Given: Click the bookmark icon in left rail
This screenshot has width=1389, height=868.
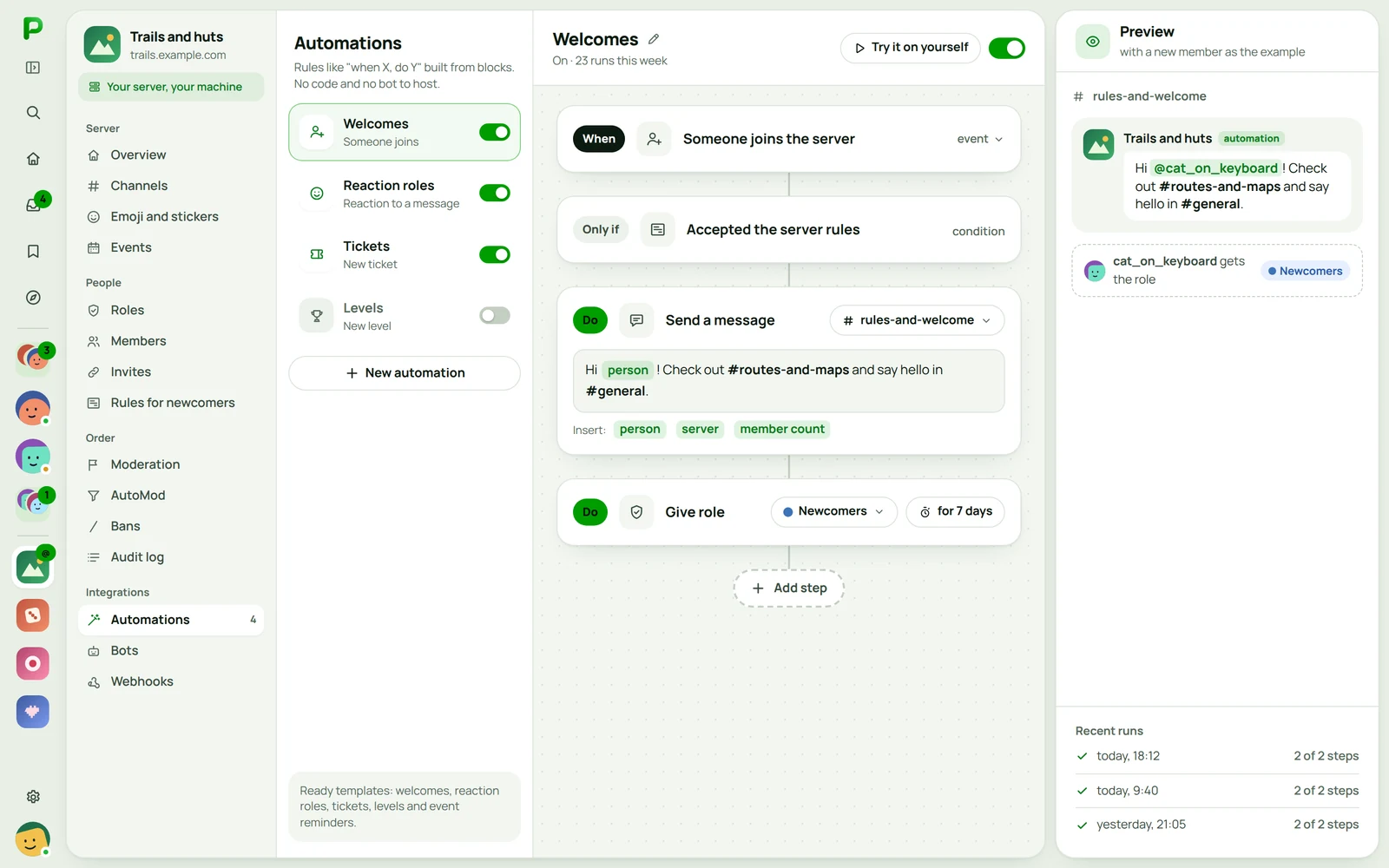Looking at the screenshot, I should point(33,252).
